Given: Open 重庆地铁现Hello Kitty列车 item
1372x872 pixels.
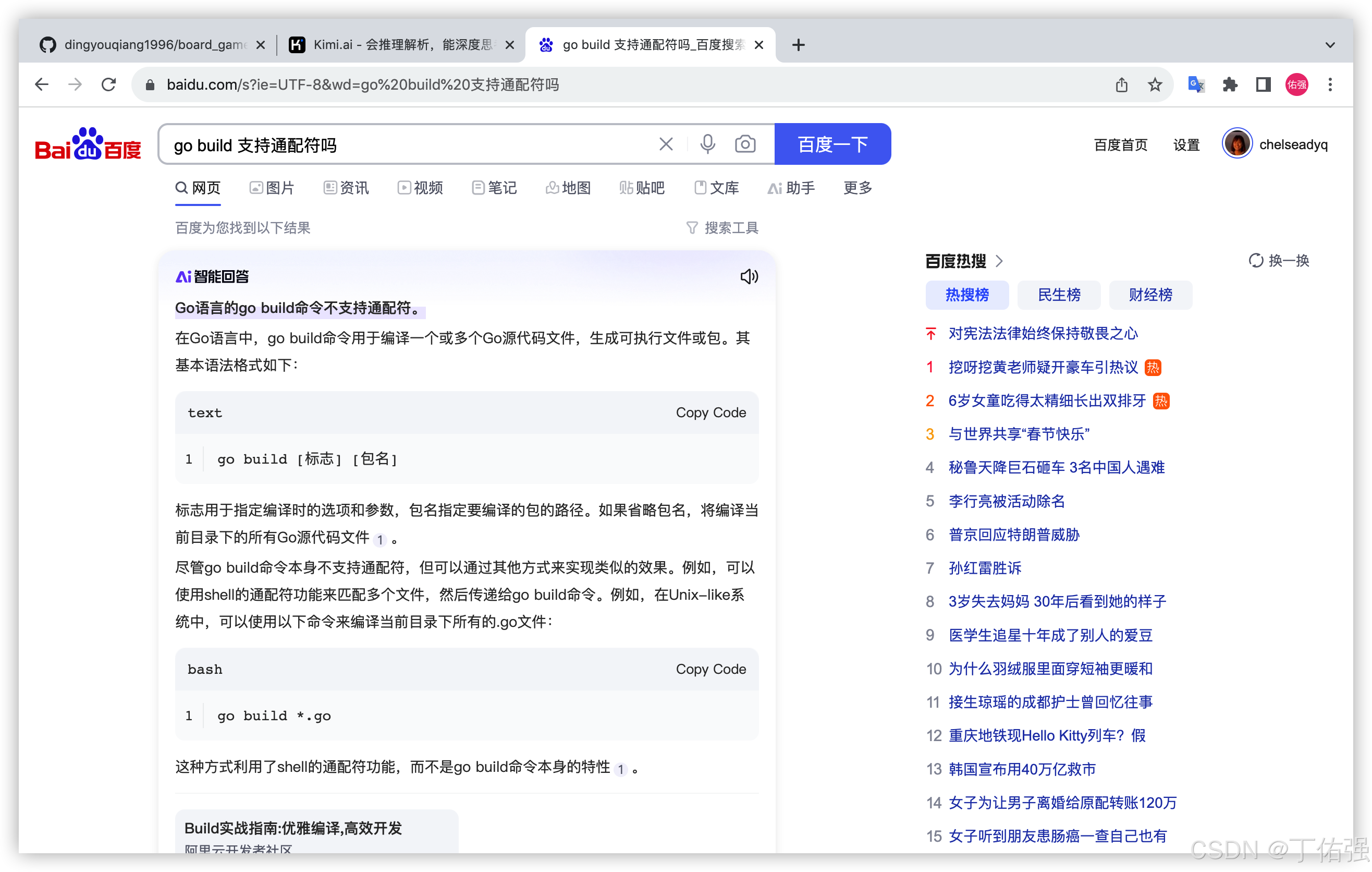Looking at the screenshot, I should click(x=1047, y=736).
